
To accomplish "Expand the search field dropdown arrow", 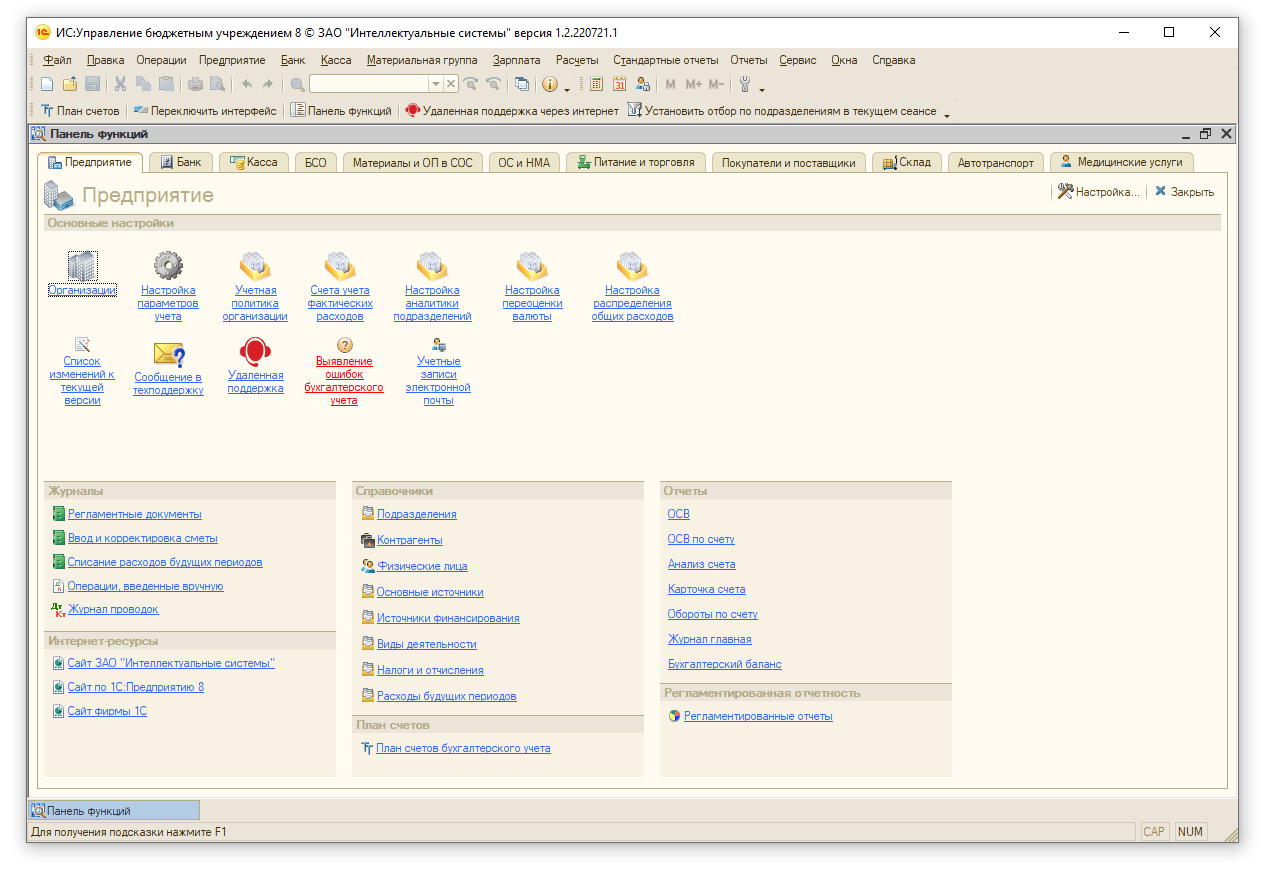I will point(435,85).
